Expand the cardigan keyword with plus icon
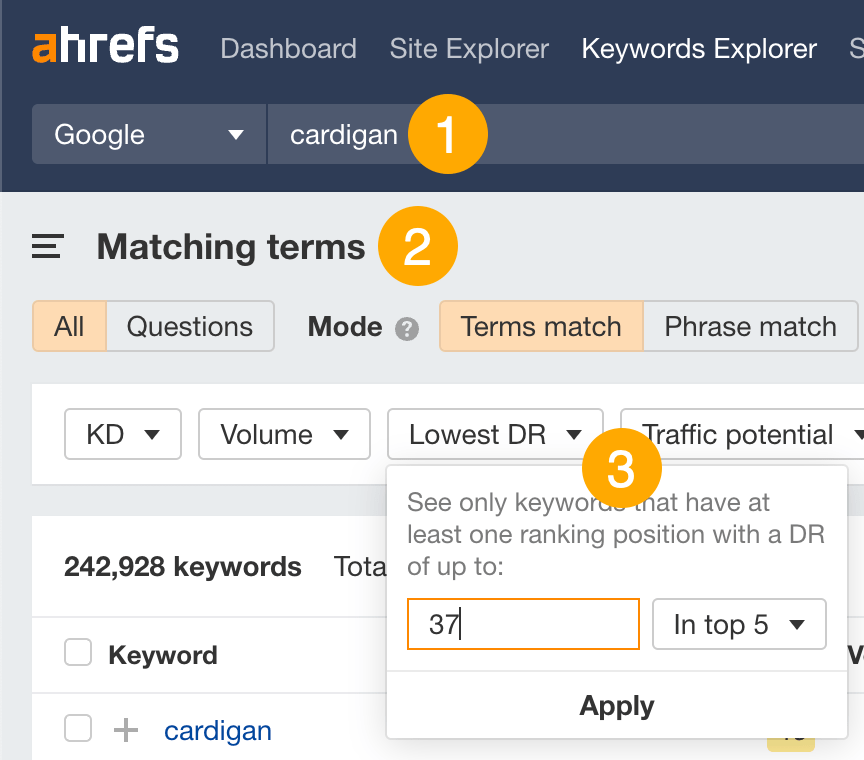864x760 pixels. point(125,730)
